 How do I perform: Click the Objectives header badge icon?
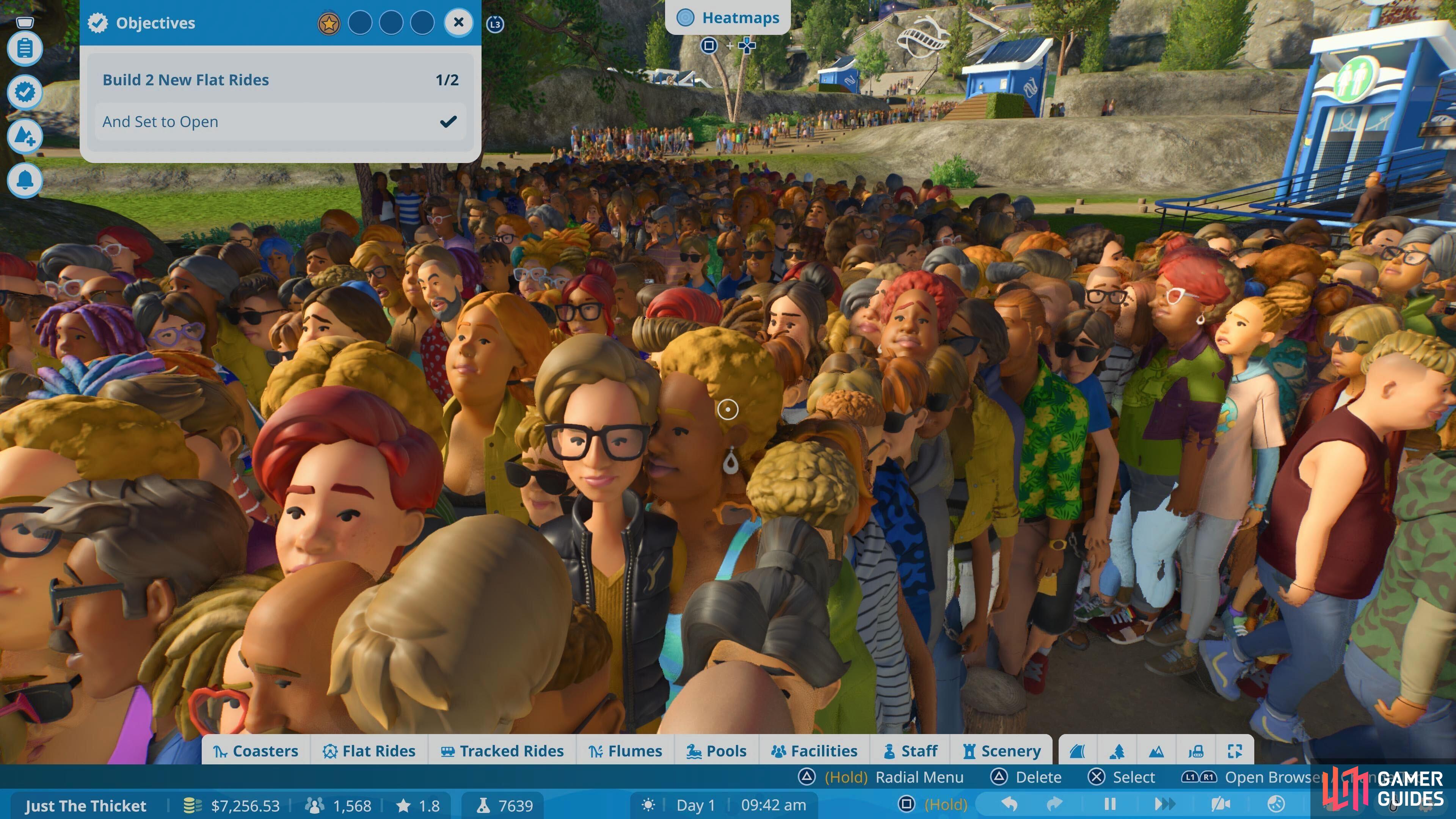tap(98, 23)
